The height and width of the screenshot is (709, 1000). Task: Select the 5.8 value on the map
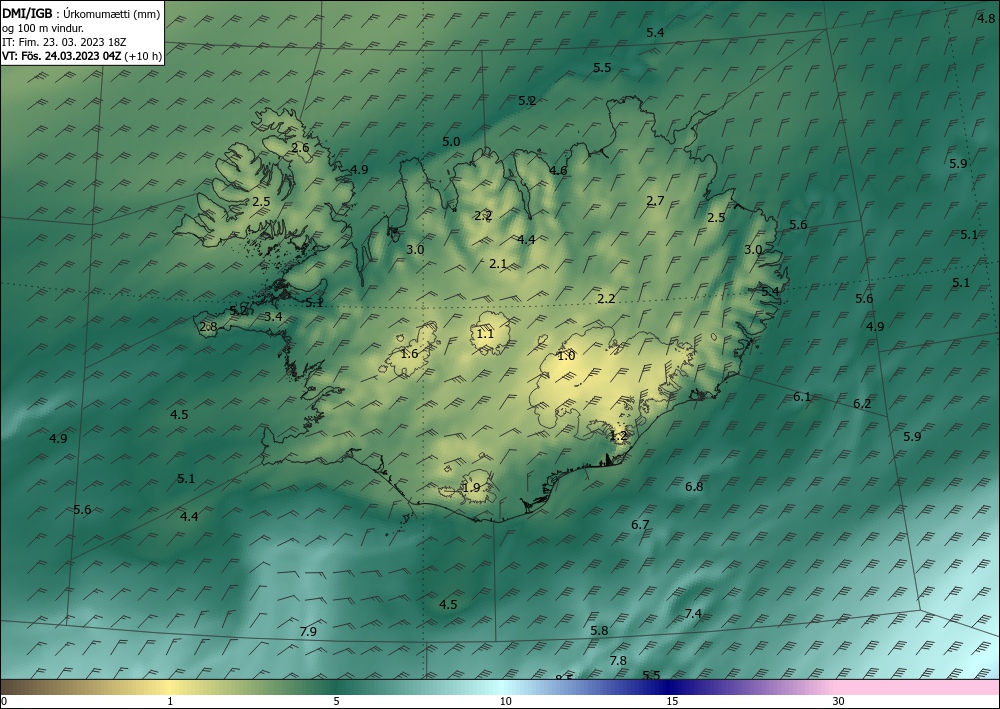click(599, 631)
